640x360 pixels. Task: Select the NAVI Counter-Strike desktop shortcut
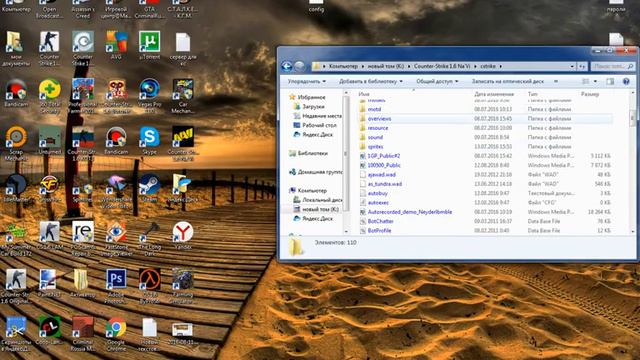[x=183, y=143]
